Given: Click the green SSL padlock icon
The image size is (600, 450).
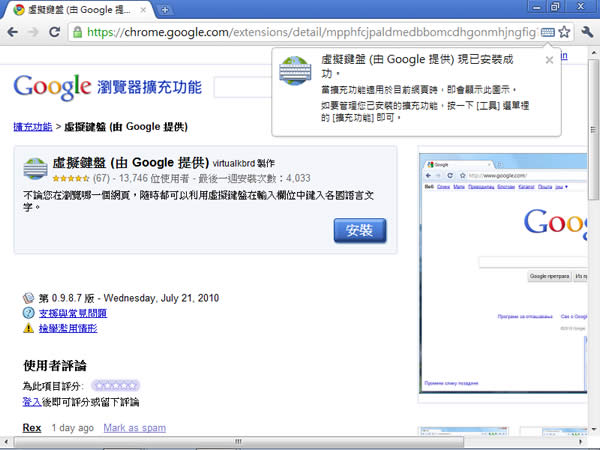Looking at the screenshot, I should [x=77, y=32].
